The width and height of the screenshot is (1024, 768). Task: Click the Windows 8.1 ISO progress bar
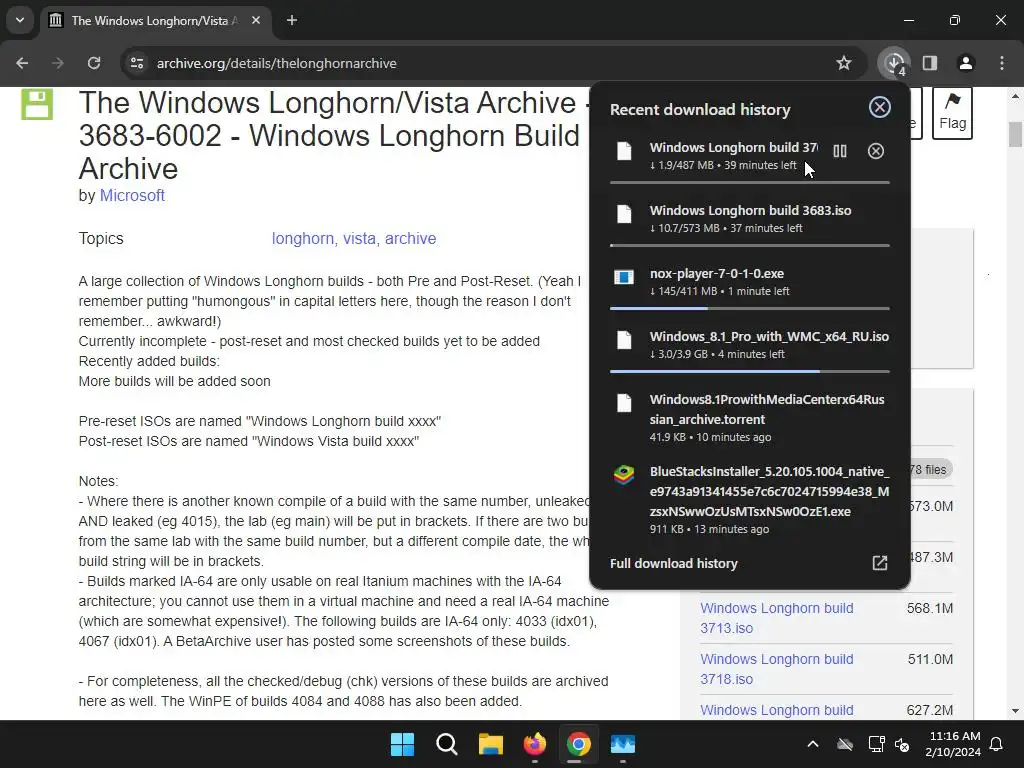(x=750, y=371)
